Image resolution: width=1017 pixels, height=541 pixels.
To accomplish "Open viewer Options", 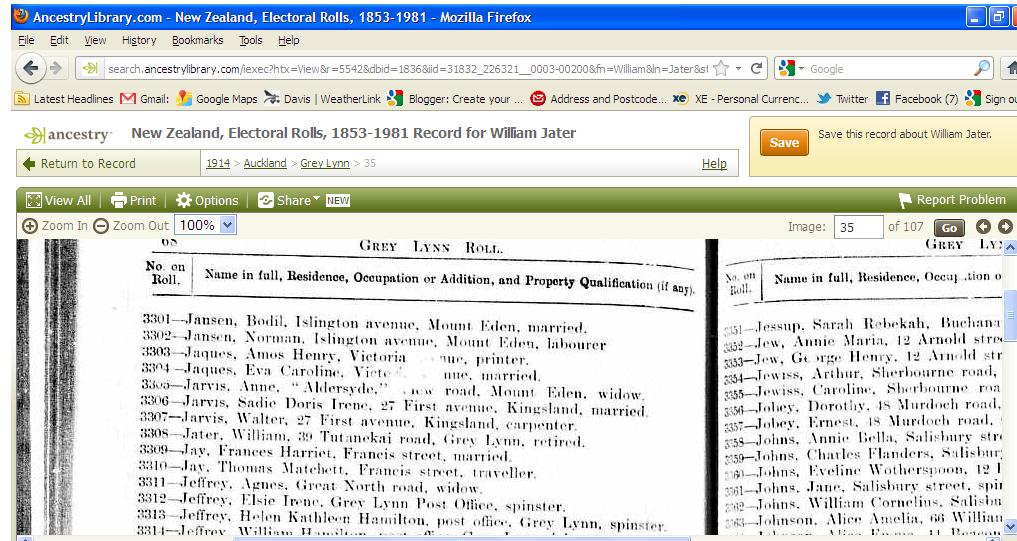I will (x=207, y=200).
